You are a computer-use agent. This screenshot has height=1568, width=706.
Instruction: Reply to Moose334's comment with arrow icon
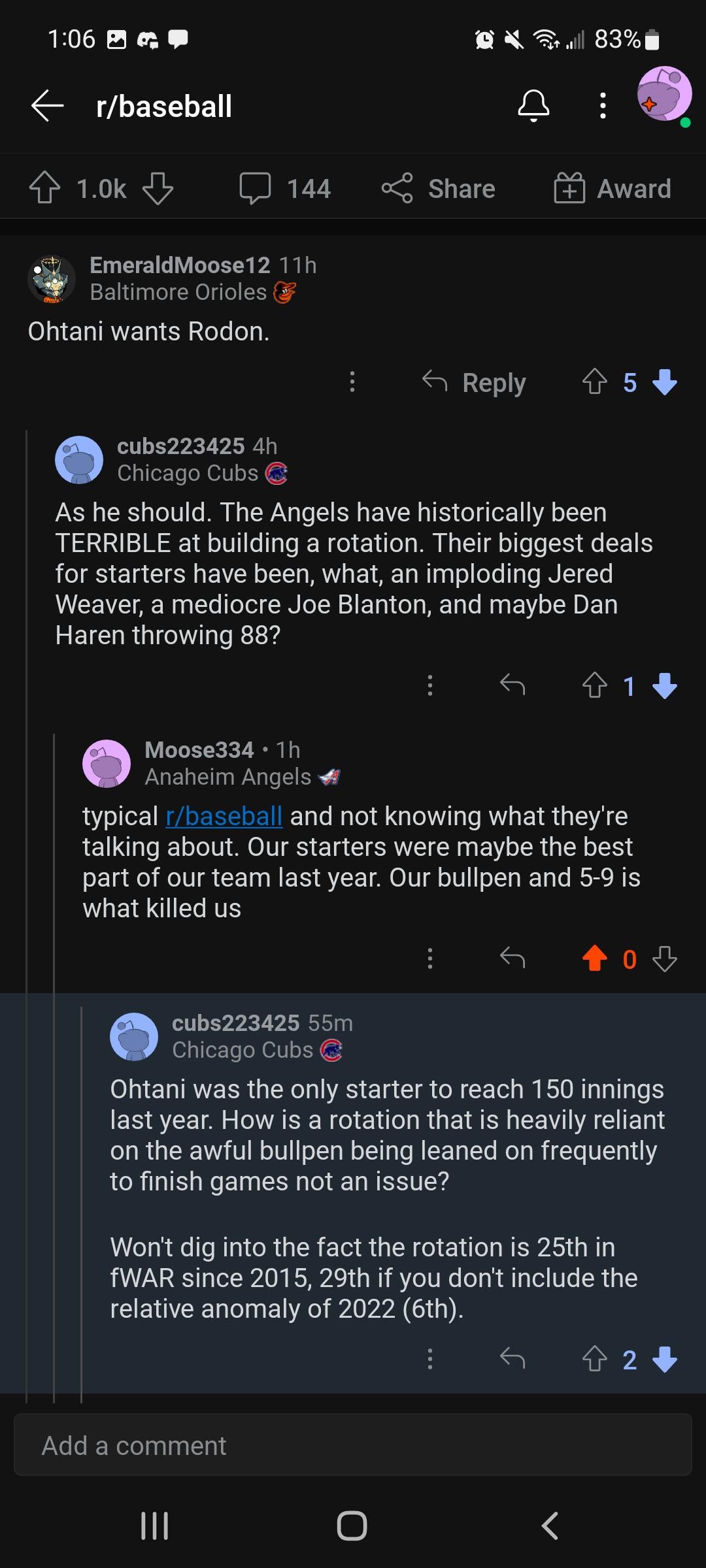tap(513, 958)
